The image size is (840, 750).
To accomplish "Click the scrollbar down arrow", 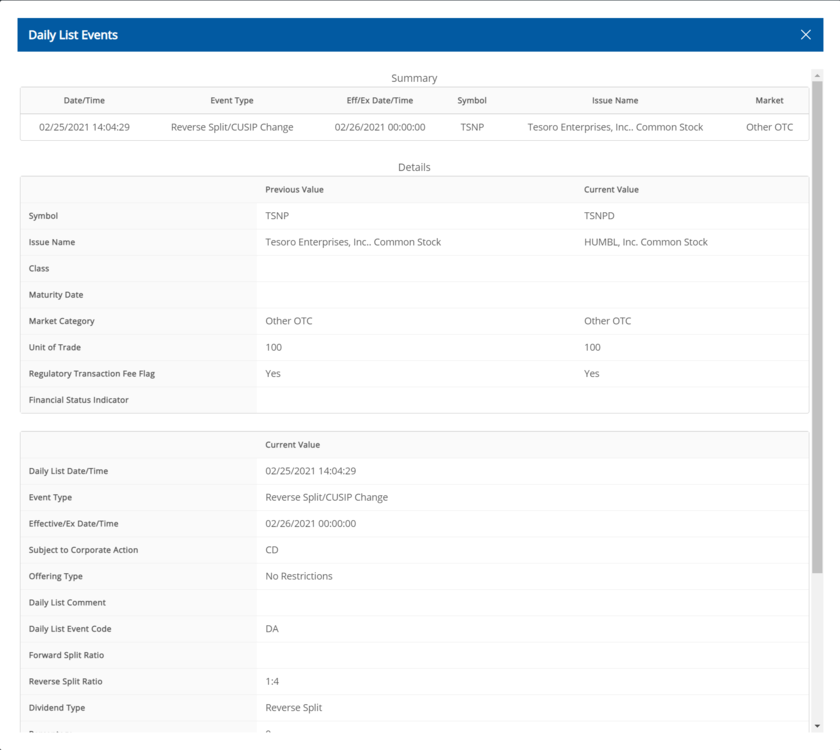I will [817, 726].
